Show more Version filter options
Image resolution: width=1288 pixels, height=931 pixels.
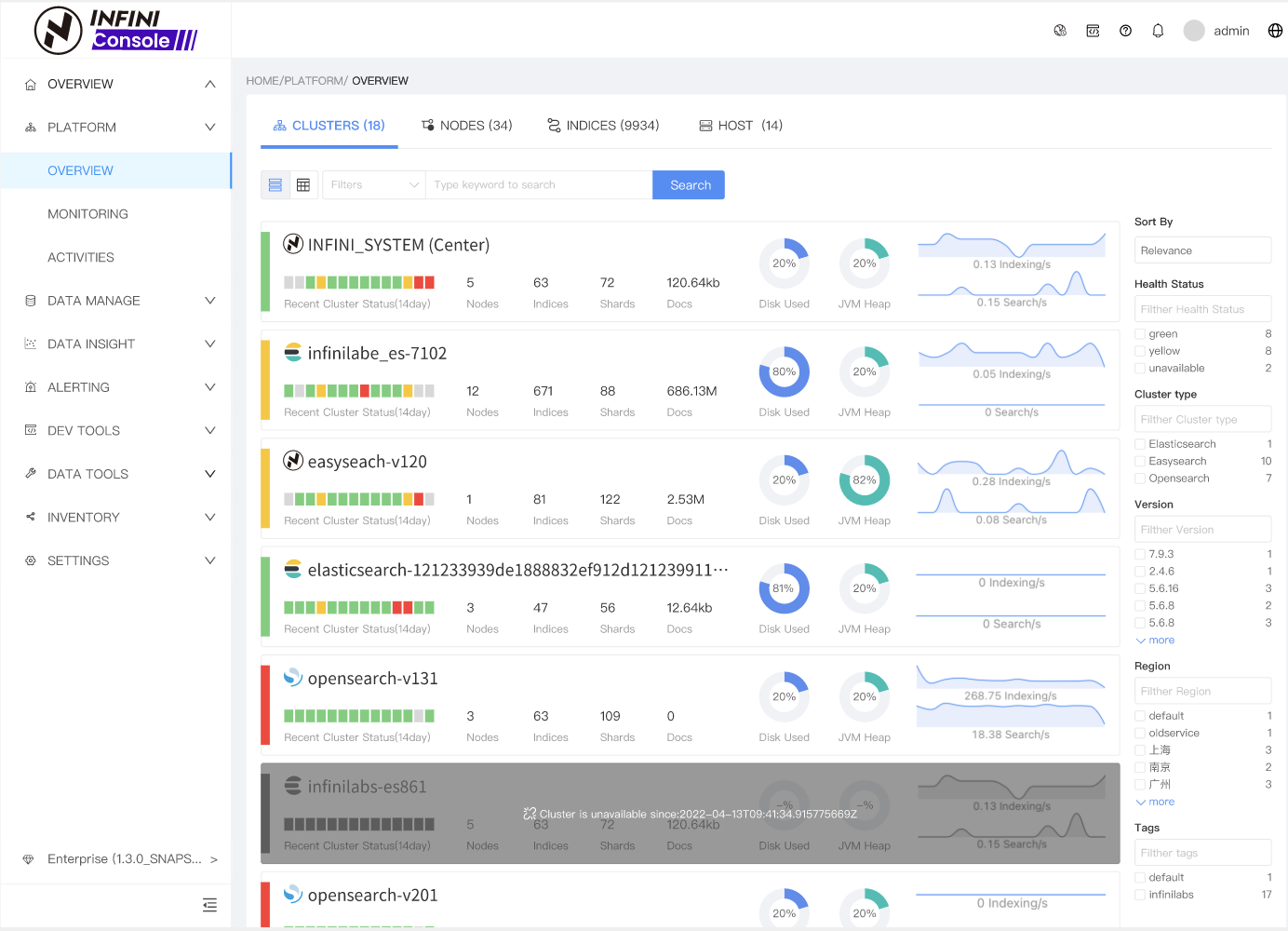pyautogui.click(x=1155, y=641)
